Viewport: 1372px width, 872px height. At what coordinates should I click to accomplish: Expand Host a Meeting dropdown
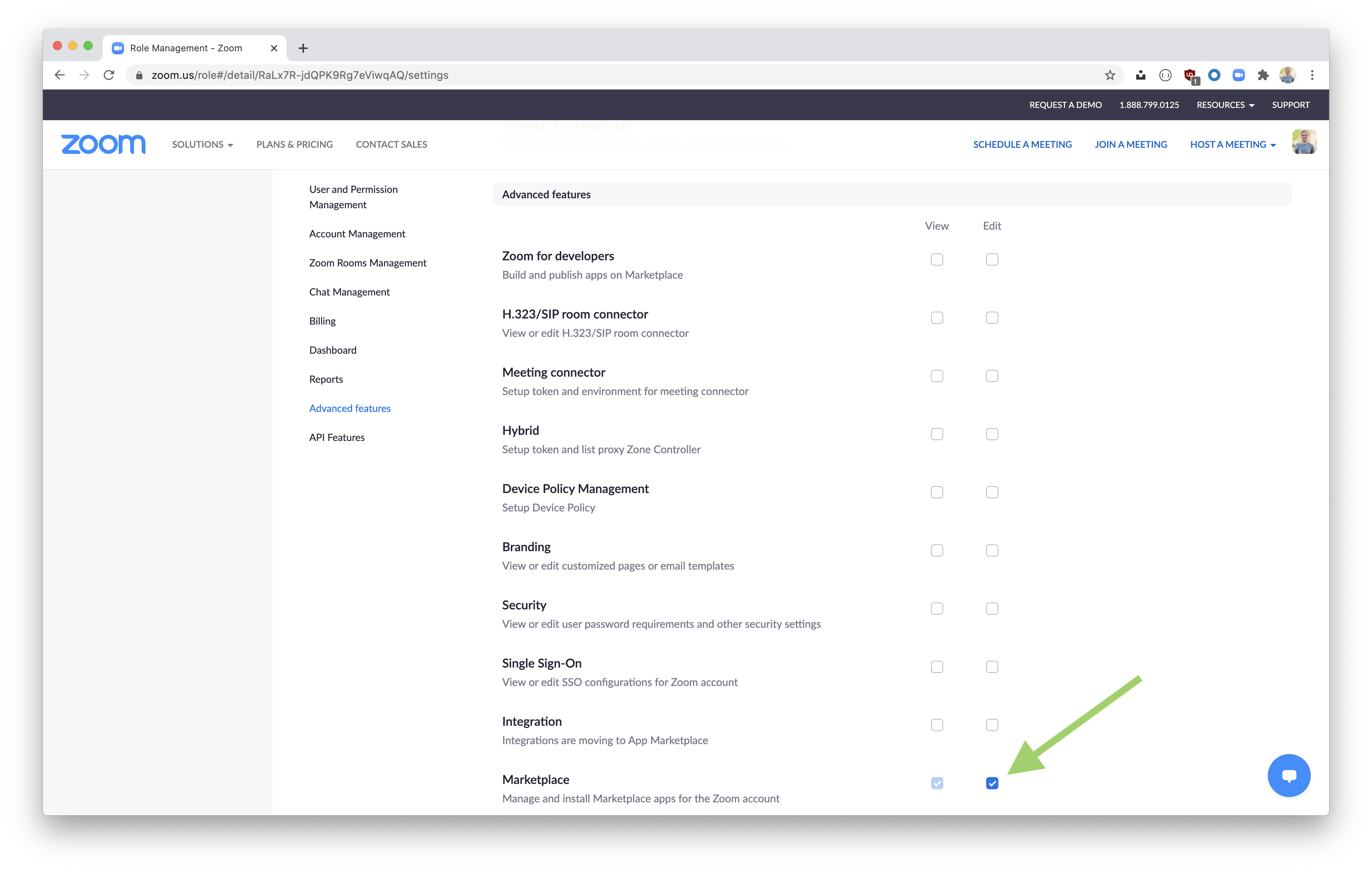1232,145
